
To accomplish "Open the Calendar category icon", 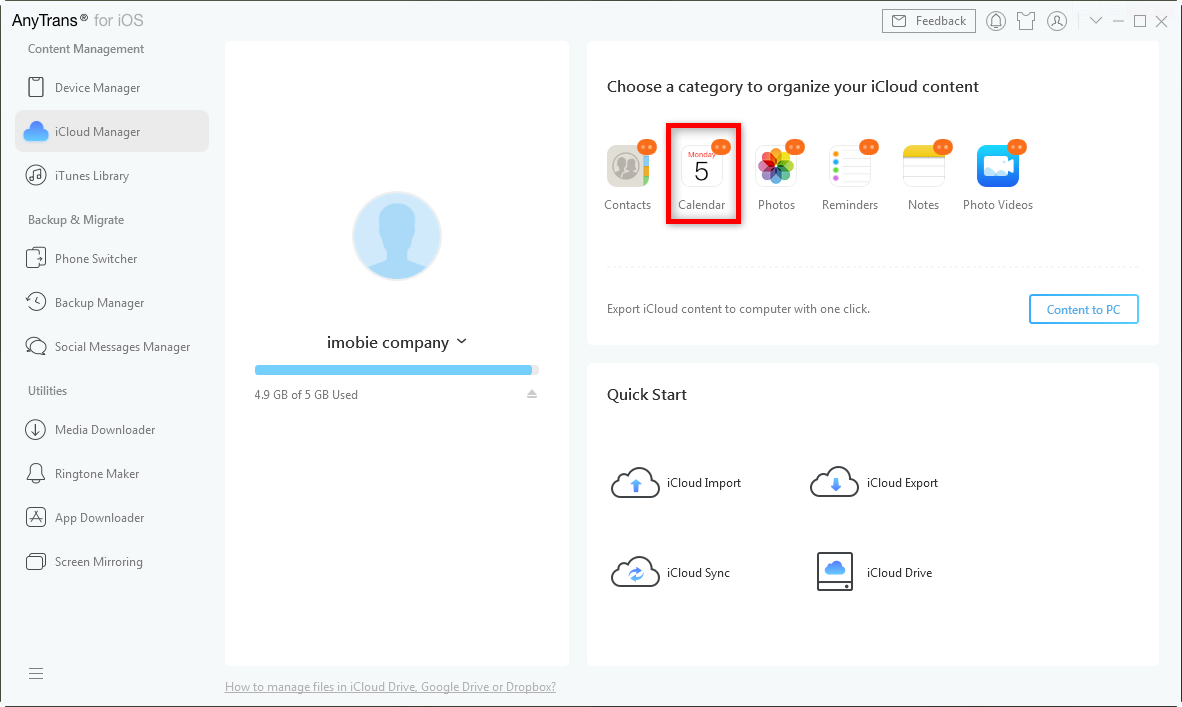I will pyautogui.click(x=701, y=166).
